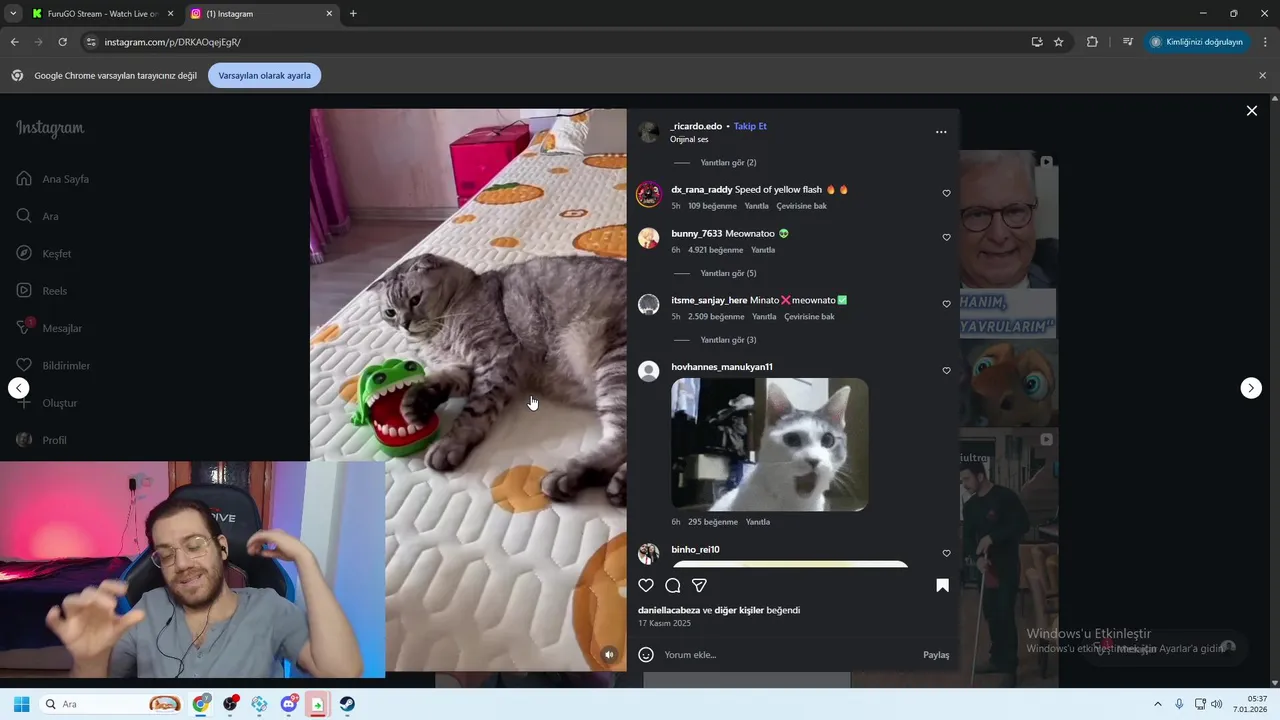The image size is (1280, 720).
Task: Open Windows Start menu
Action: point(21,704)
